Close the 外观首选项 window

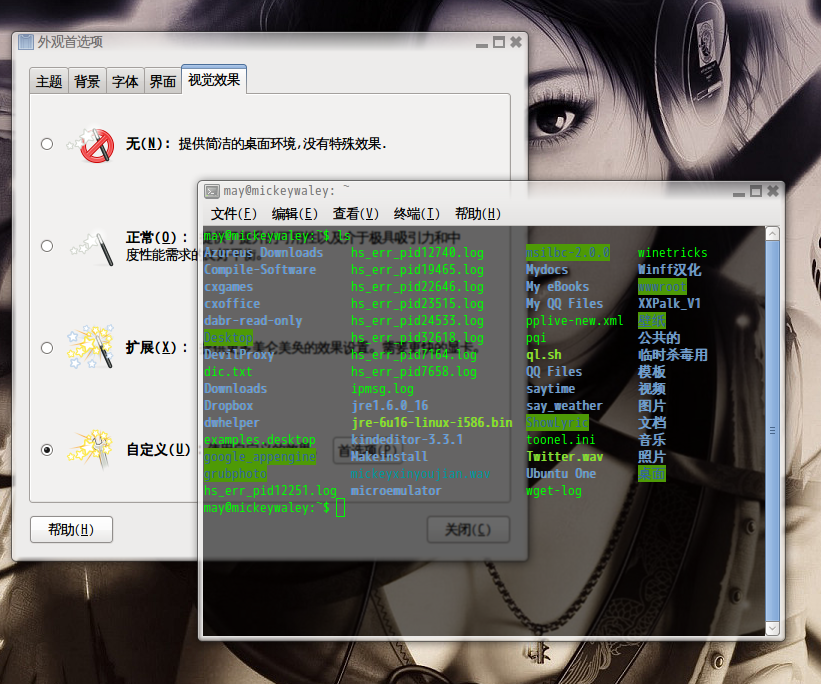tap(516, 42)
